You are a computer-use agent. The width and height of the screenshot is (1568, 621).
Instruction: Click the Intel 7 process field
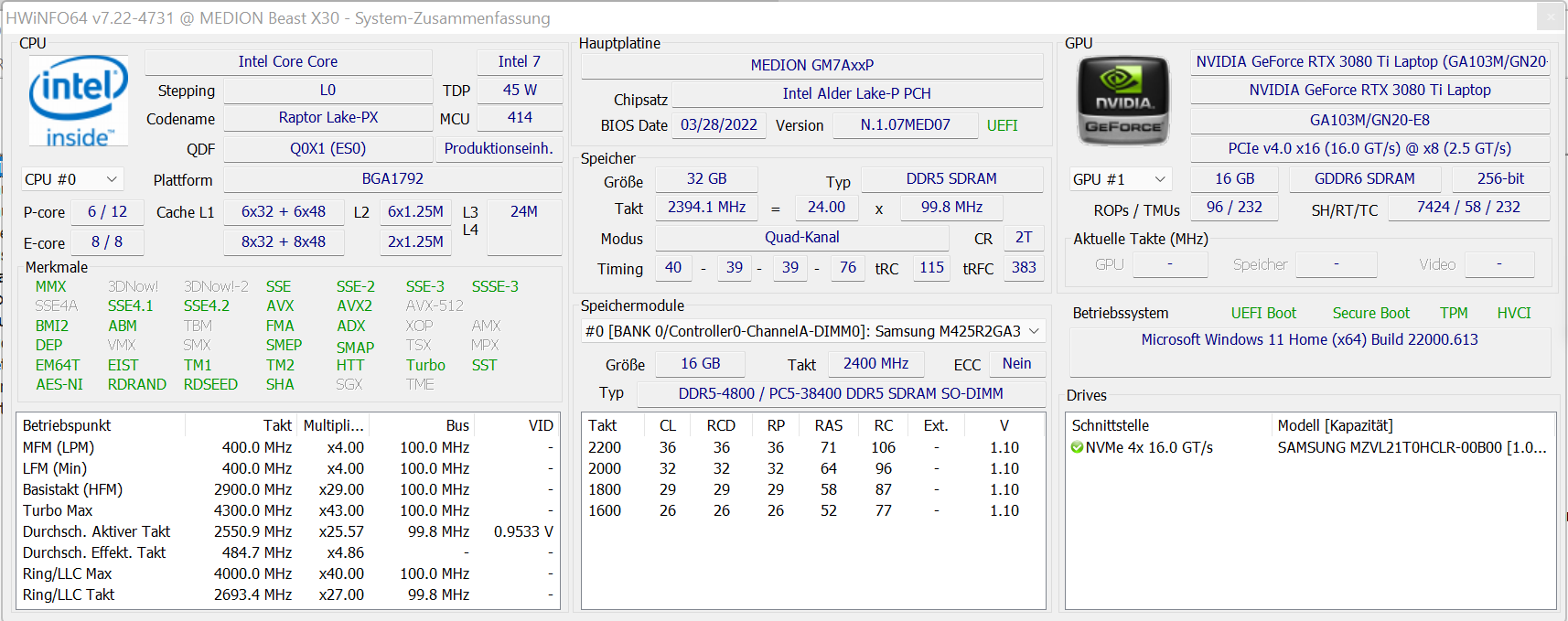(519, 61)
